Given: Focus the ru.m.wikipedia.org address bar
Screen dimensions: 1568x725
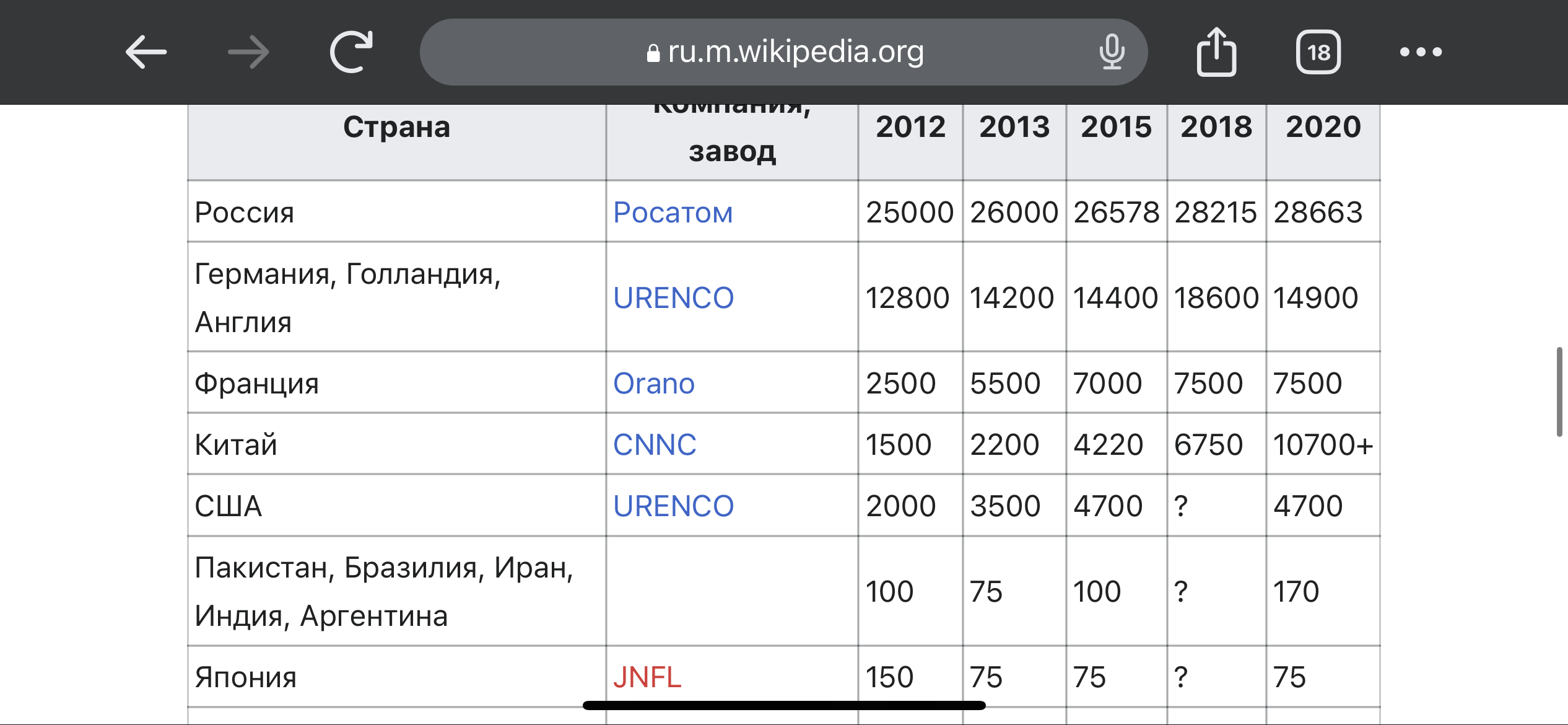Looking at the screenshot, I should [x=784, y=52].
